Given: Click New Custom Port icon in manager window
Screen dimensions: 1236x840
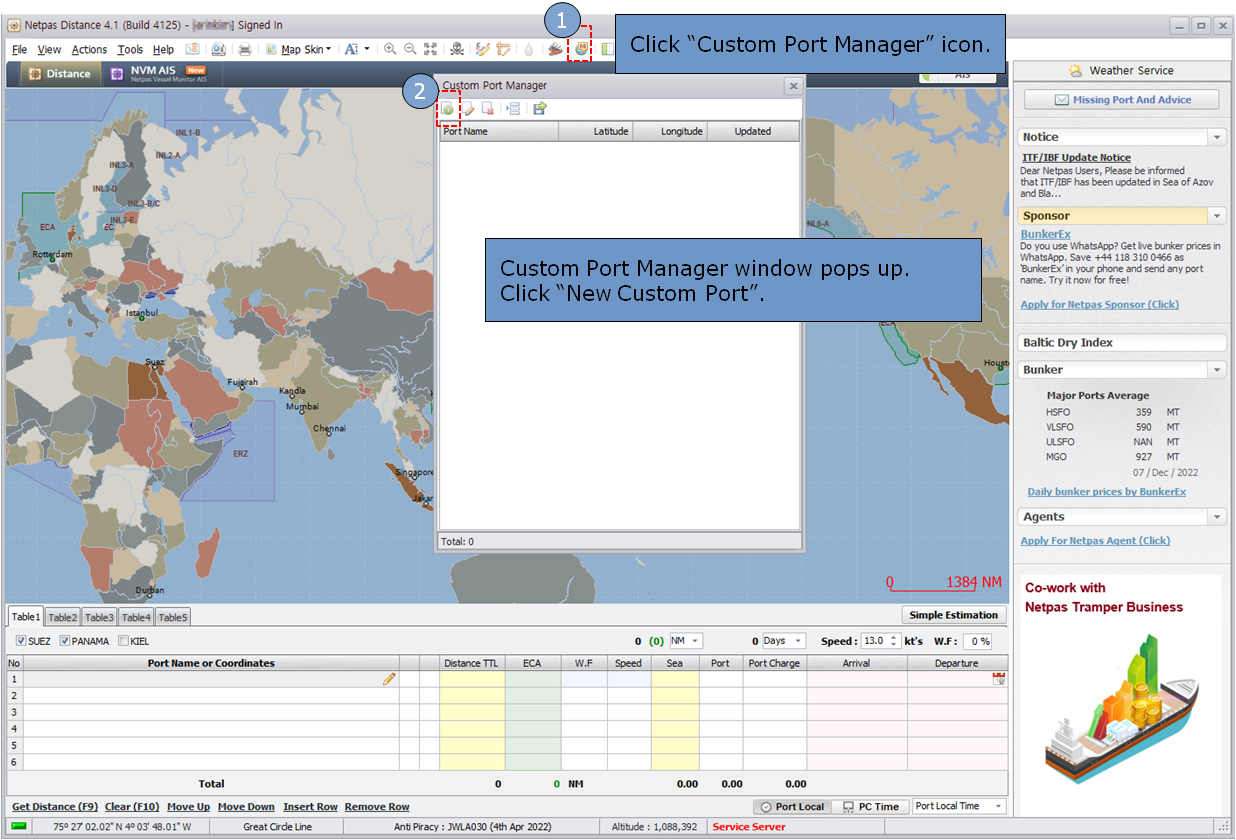Looking at the screenshot, I should pos(448,108).
